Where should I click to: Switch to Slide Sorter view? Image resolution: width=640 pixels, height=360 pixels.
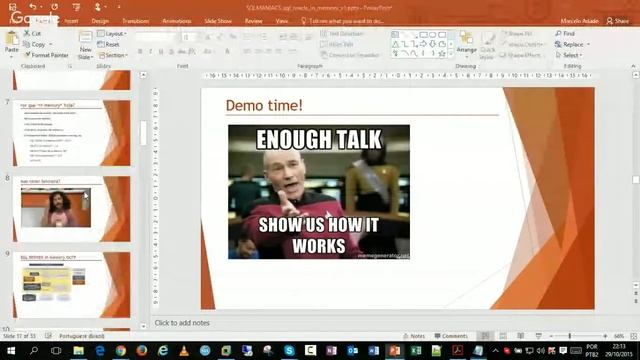point(503,336)
